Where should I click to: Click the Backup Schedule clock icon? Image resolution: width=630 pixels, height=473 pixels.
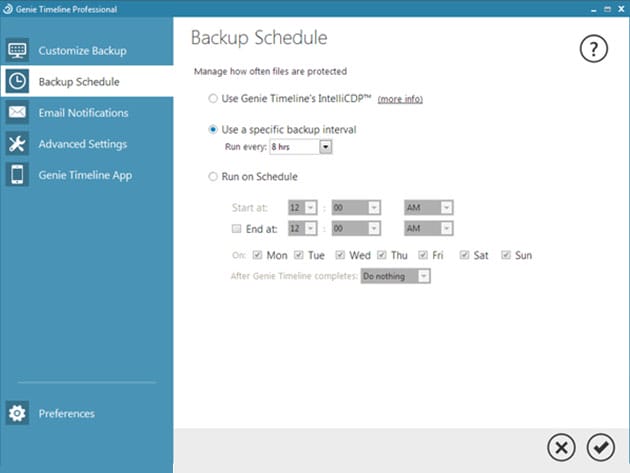point(17,81)
